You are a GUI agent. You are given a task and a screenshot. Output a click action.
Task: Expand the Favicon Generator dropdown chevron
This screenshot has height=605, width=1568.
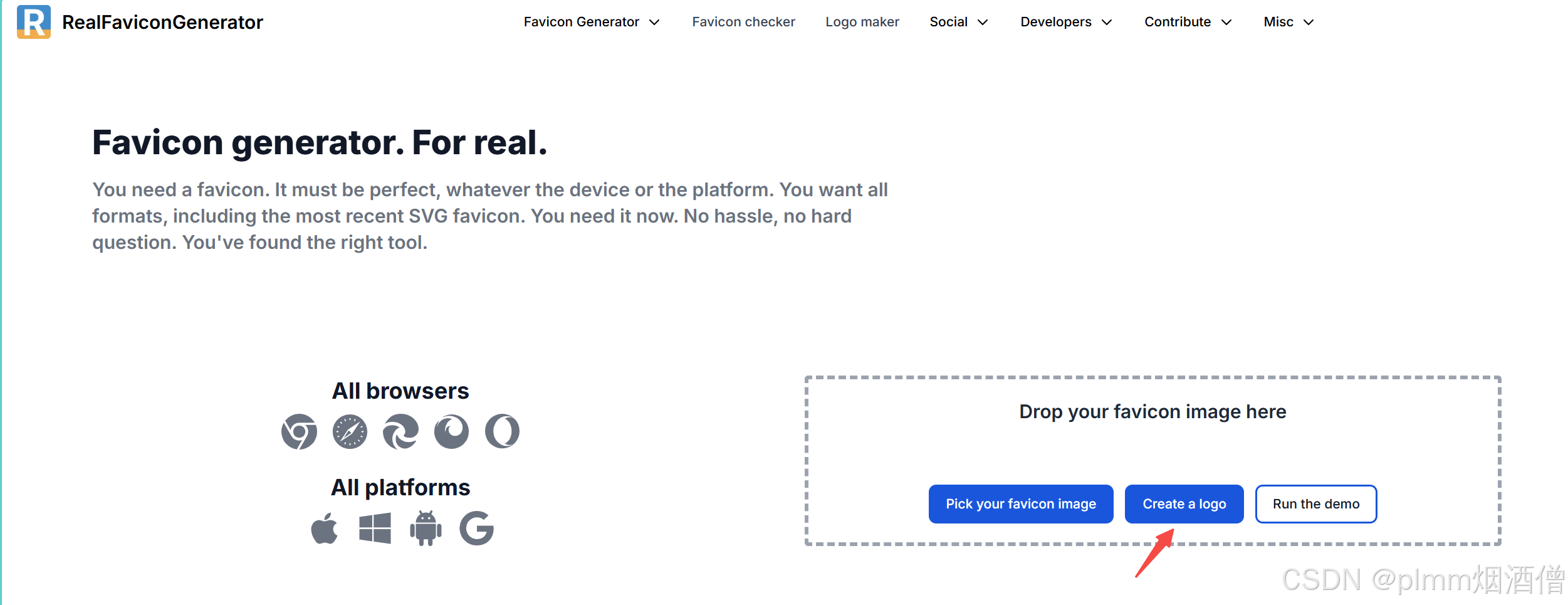click(654, 23)
